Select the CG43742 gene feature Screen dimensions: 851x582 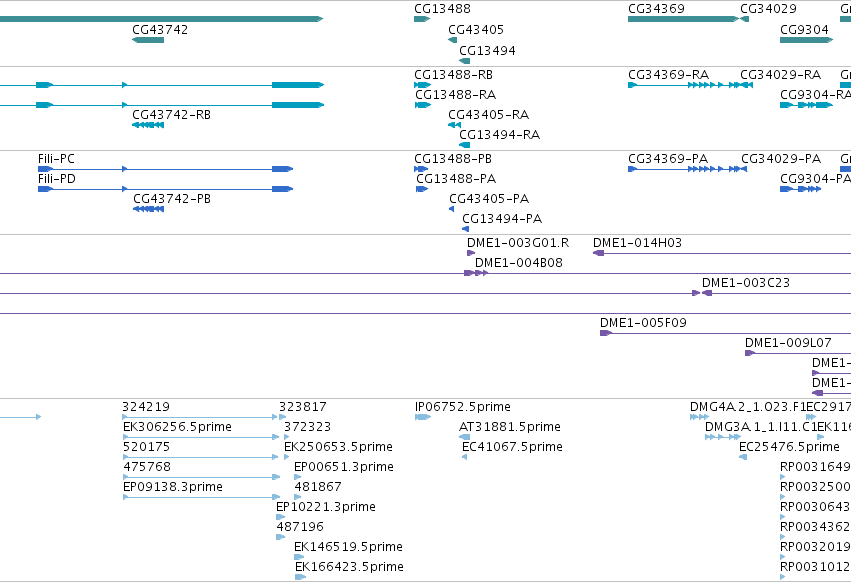[x=148, y=40]
